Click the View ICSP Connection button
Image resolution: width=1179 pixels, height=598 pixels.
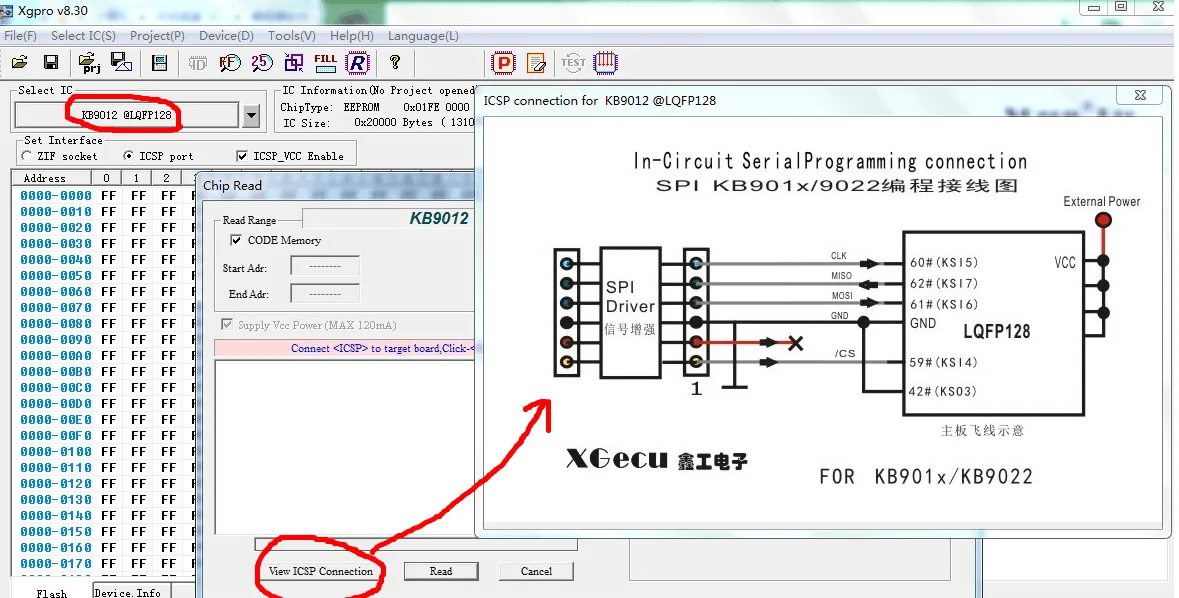click(321, 571)
